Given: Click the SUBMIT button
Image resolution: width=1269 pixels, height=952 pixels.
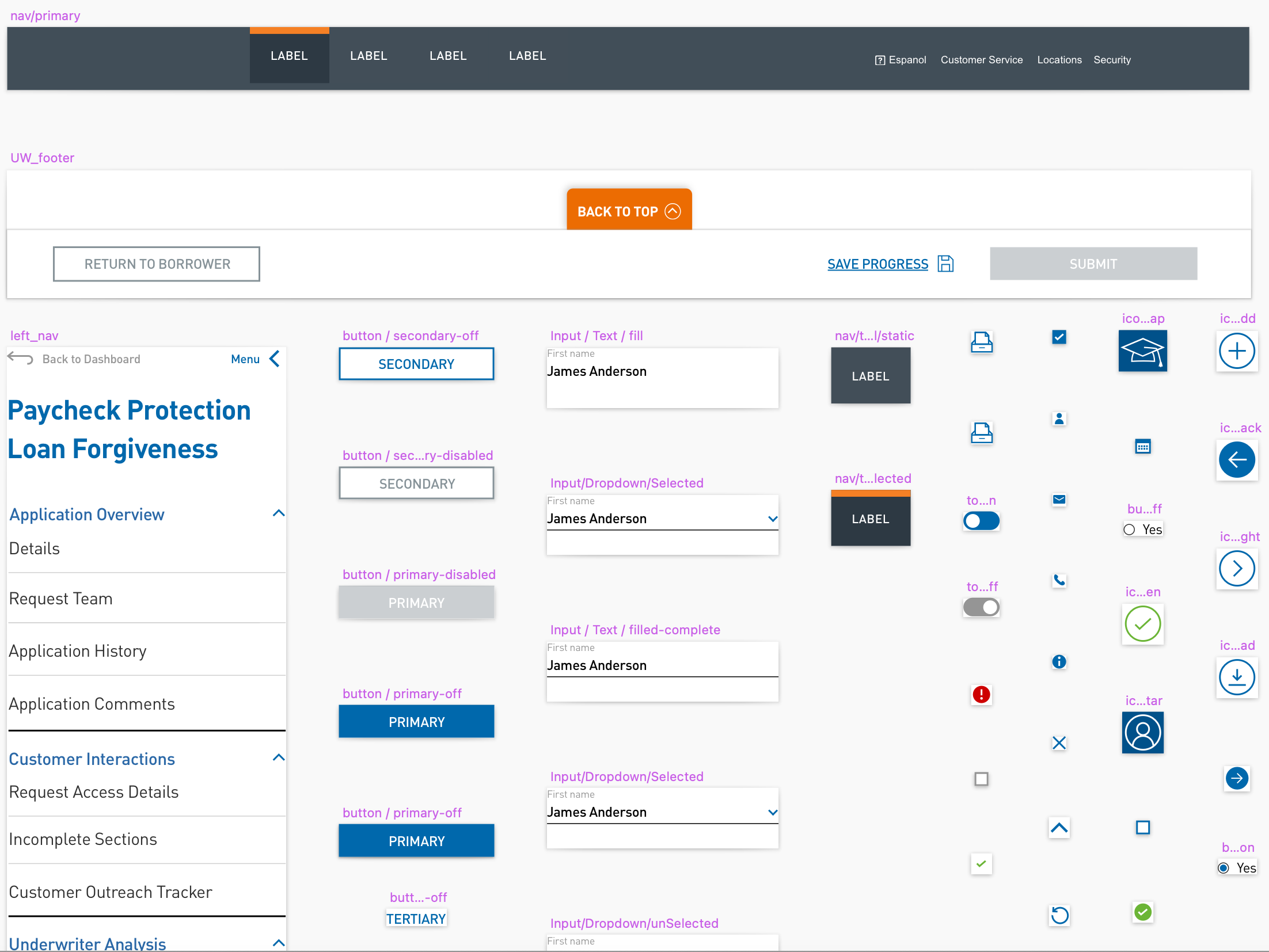Looking at the screenshot, I should (1093, 264).
